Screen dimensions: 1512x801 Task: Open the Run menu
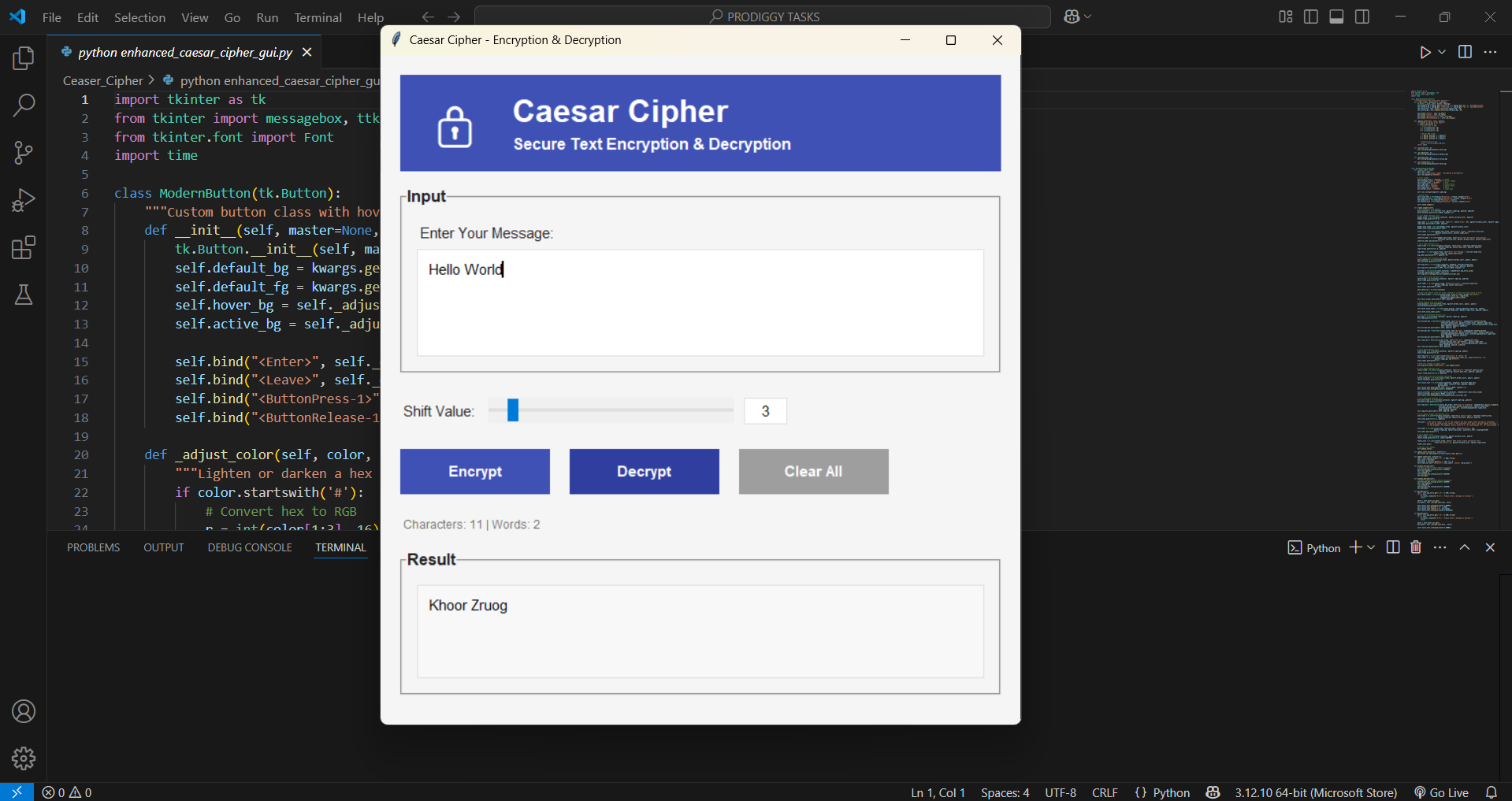click(267, 17)
